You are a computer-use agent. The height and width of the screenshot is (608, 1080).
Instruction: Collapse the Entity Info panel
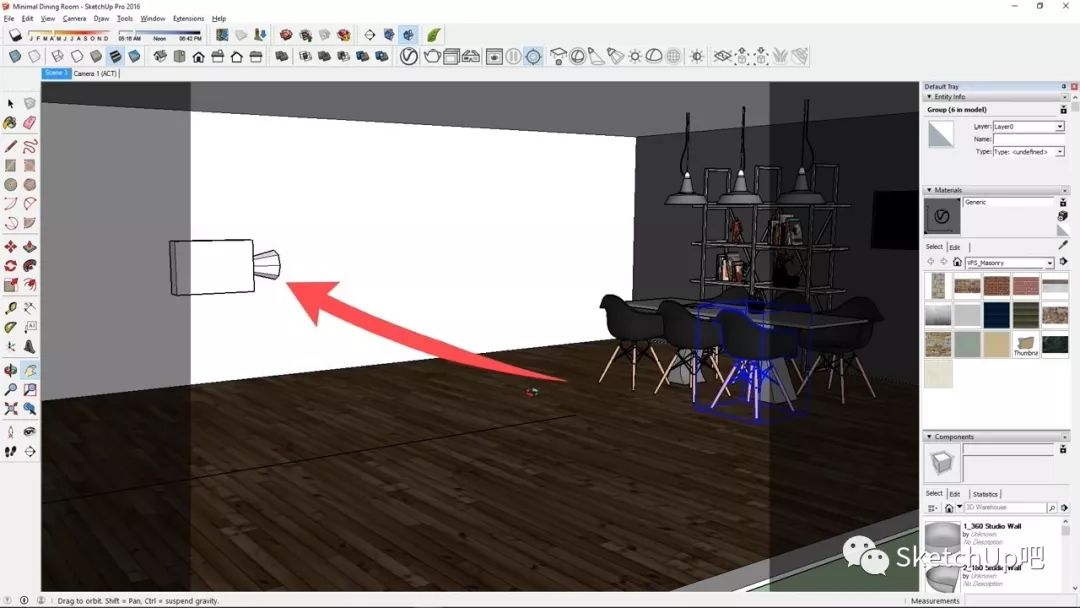pos(930,97)
